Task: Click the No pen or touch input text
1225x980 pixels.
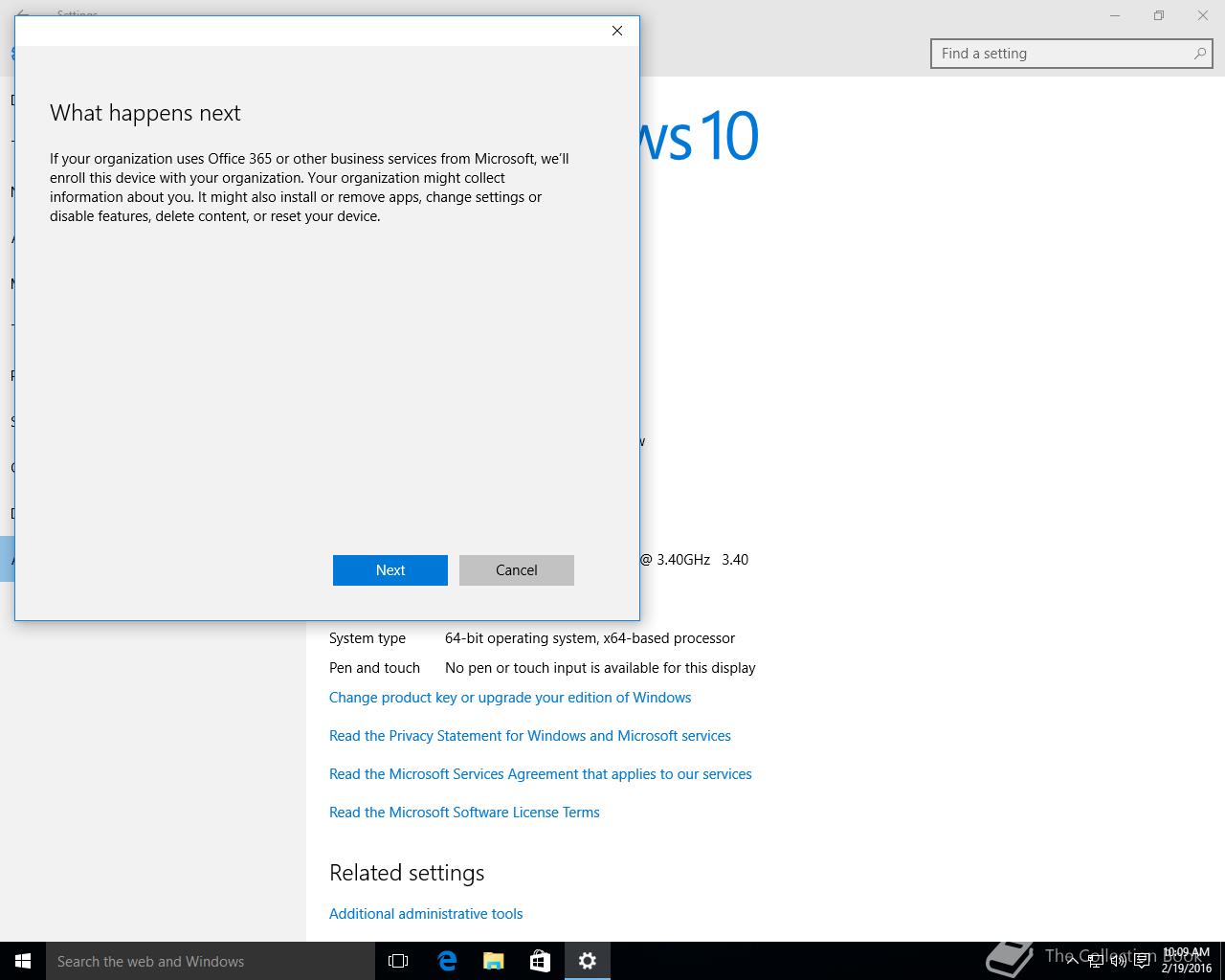Action: click(x=600, y=668)
